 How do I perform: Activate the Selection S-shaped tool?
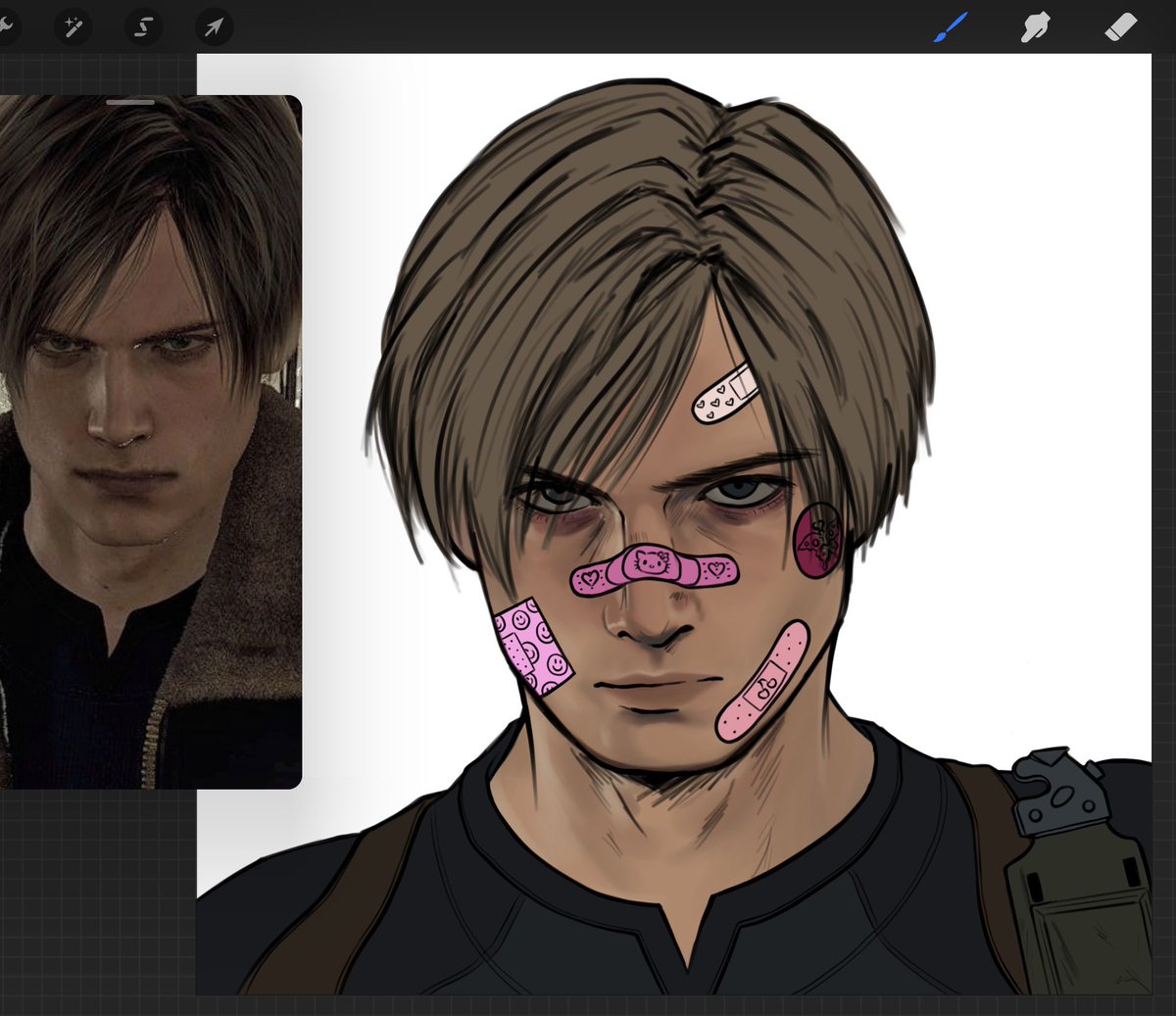pos(143,27)
